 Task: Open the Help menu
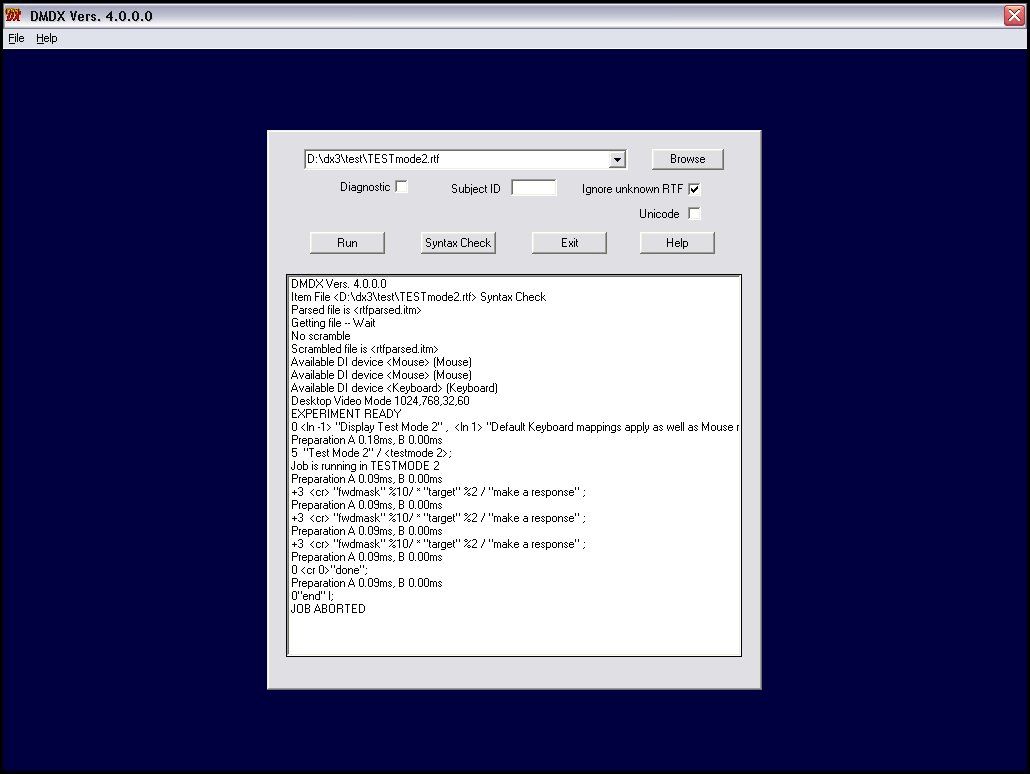(46, 38)
